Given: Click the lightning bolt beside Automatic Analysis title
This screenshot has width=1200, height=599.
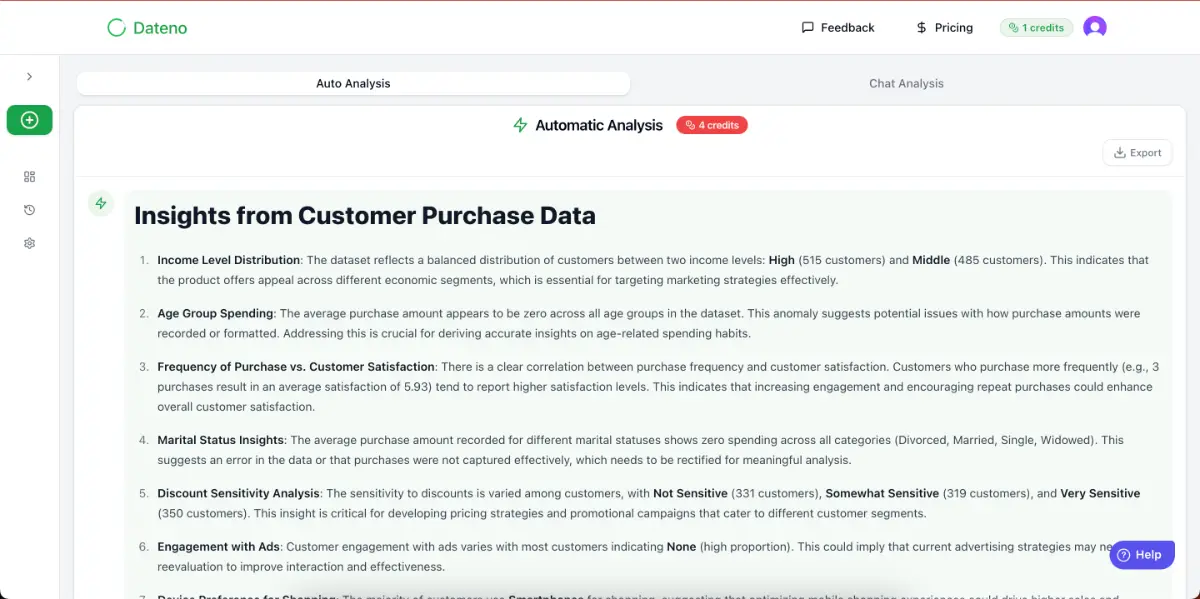Looking at the screenshot, I should pos(520,125).
